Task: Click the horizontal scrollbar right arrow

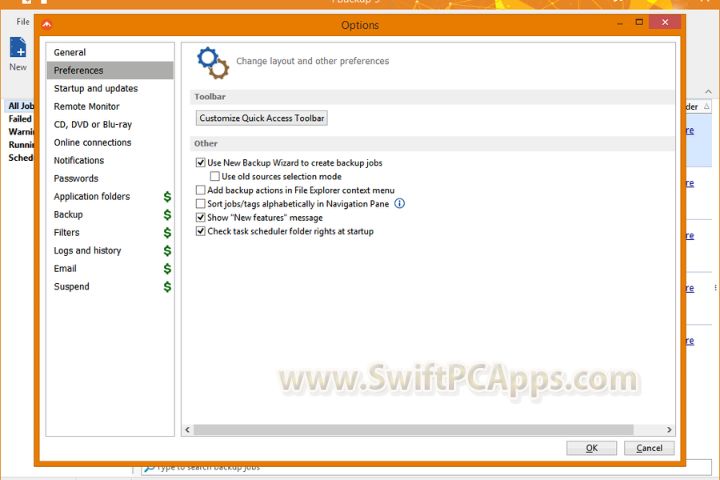Action: [669, 430]
